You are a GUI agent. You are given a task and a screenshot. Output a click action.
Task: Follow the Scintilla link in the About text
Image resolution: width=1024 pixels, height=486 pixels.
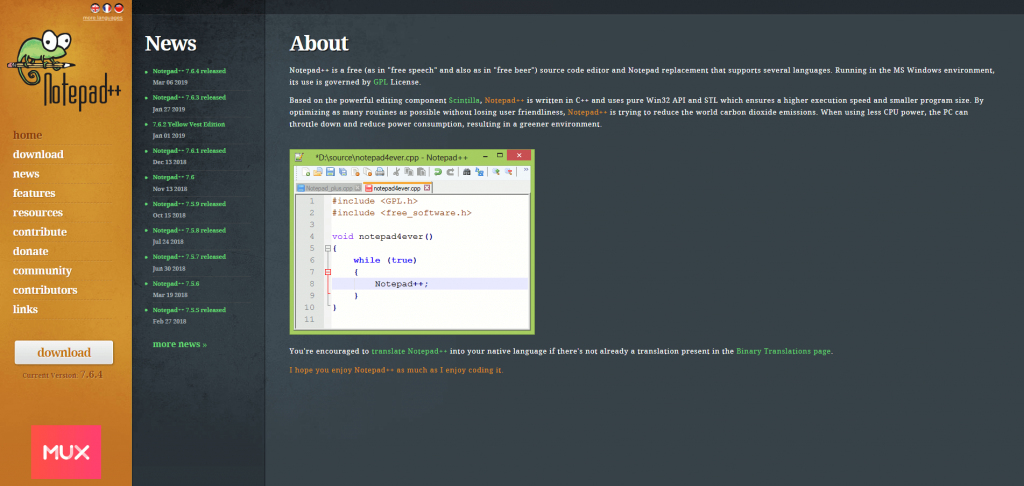pyautogui.click(x=464, y=101)
